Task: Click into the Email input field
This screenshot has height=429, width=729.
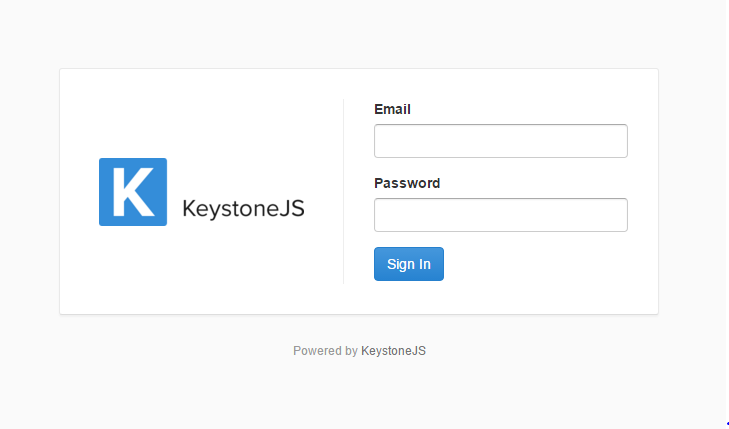Action: [x=500, y=141]
